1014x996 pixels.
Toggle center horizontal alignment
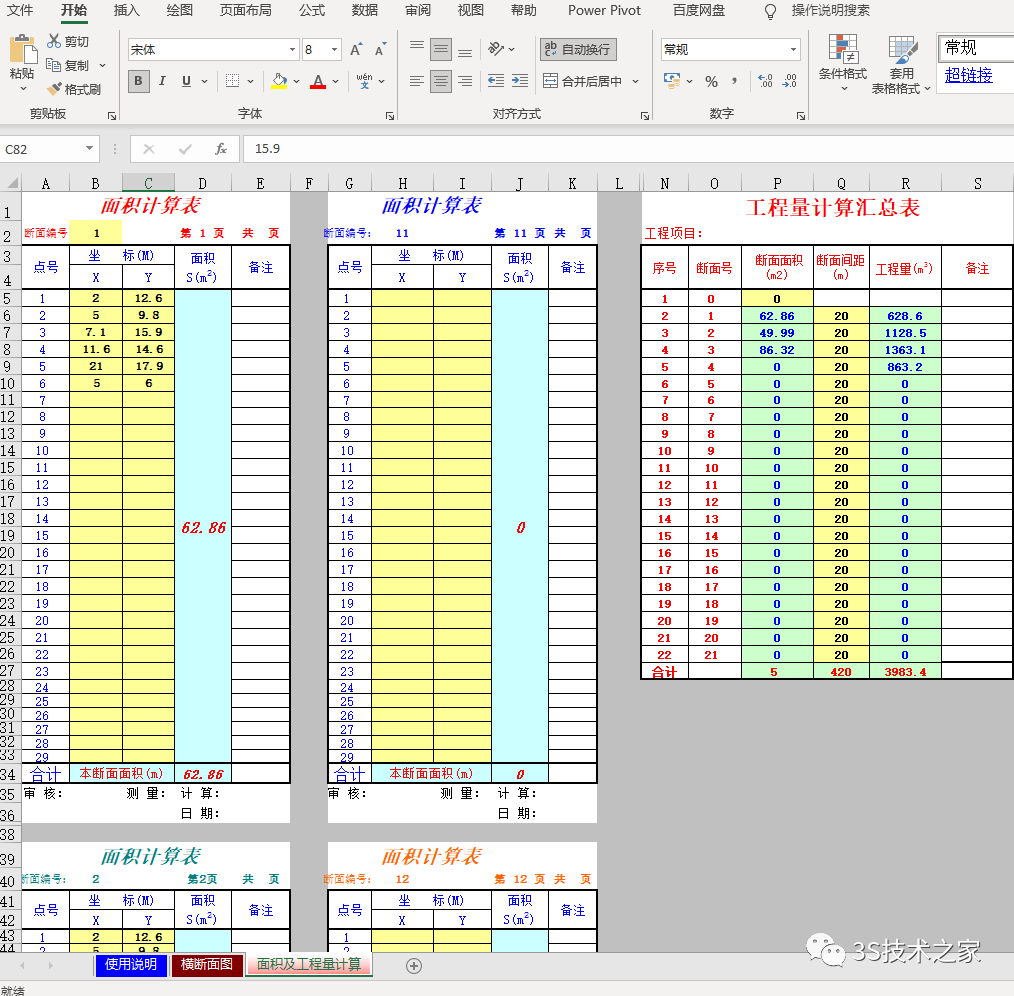441,81
